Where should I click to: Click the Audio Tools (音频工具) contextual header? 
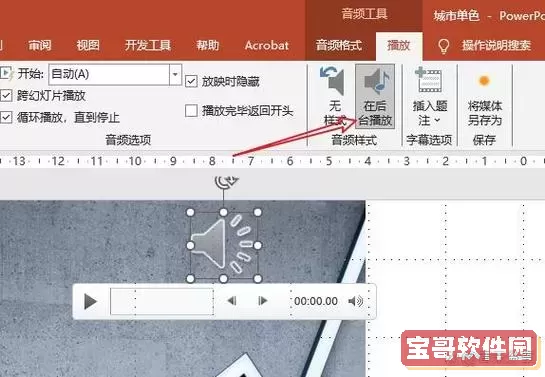364,14
